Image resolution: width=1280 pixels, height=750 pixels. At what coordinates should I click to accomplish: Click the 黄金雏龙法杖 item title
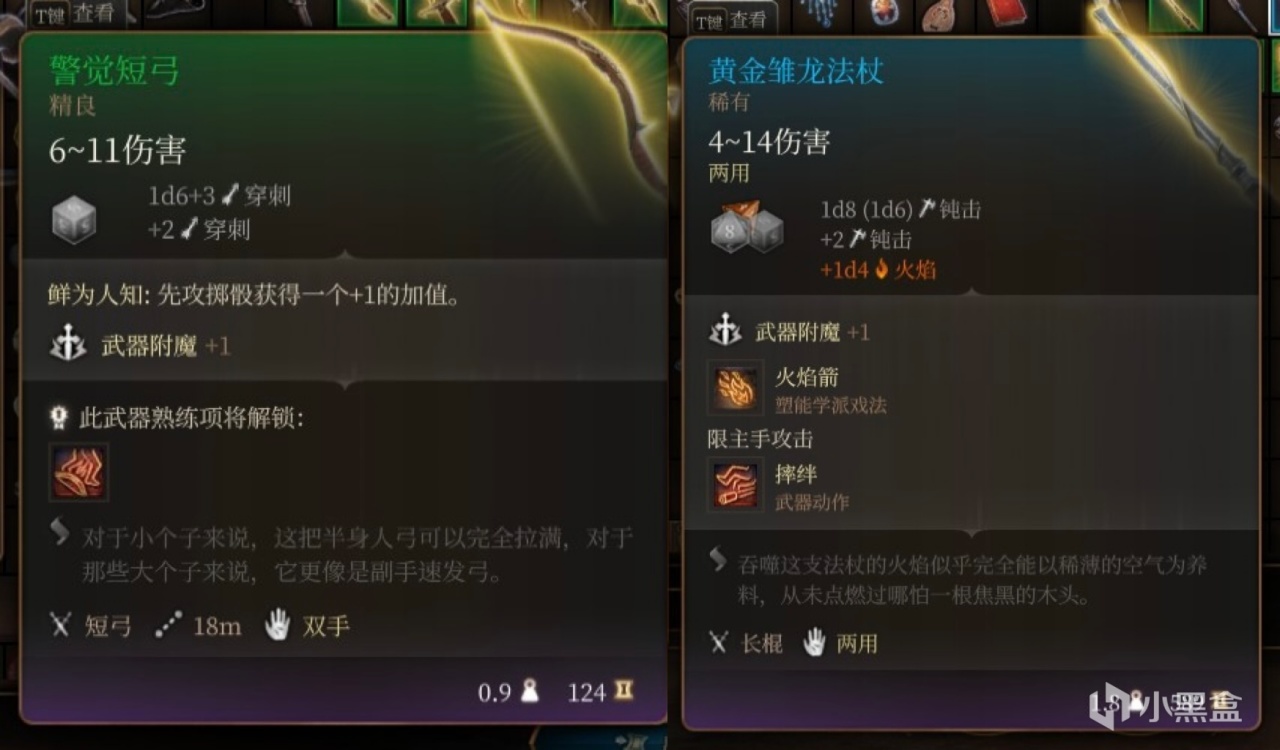tap(796, 70)
